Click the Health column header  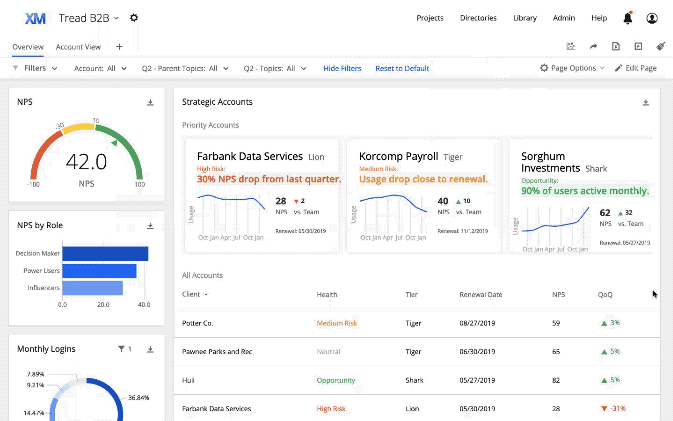pos(327,294)
